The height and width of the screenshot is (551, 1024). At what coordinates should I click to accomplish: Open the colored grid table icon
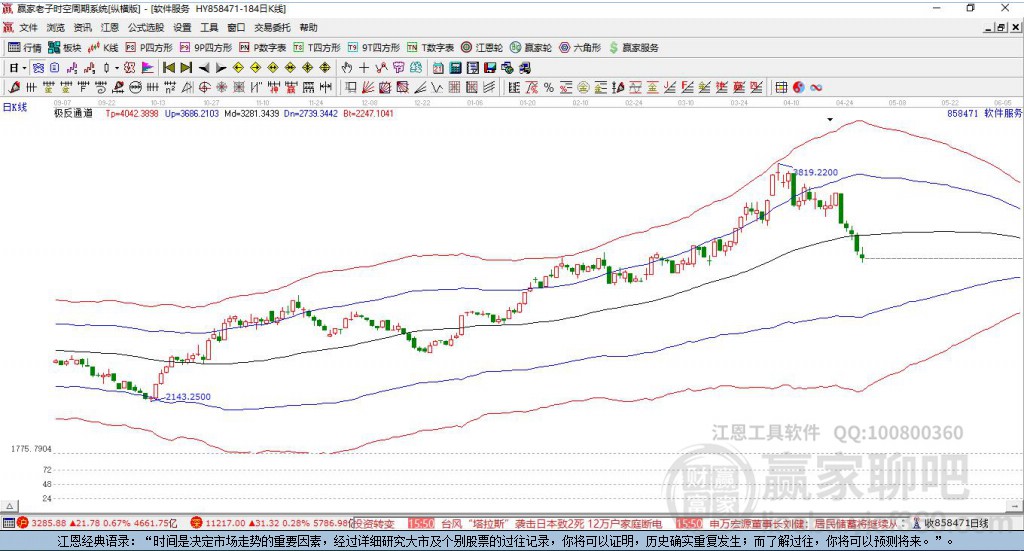pyautogui.click(x=781, y=87)
